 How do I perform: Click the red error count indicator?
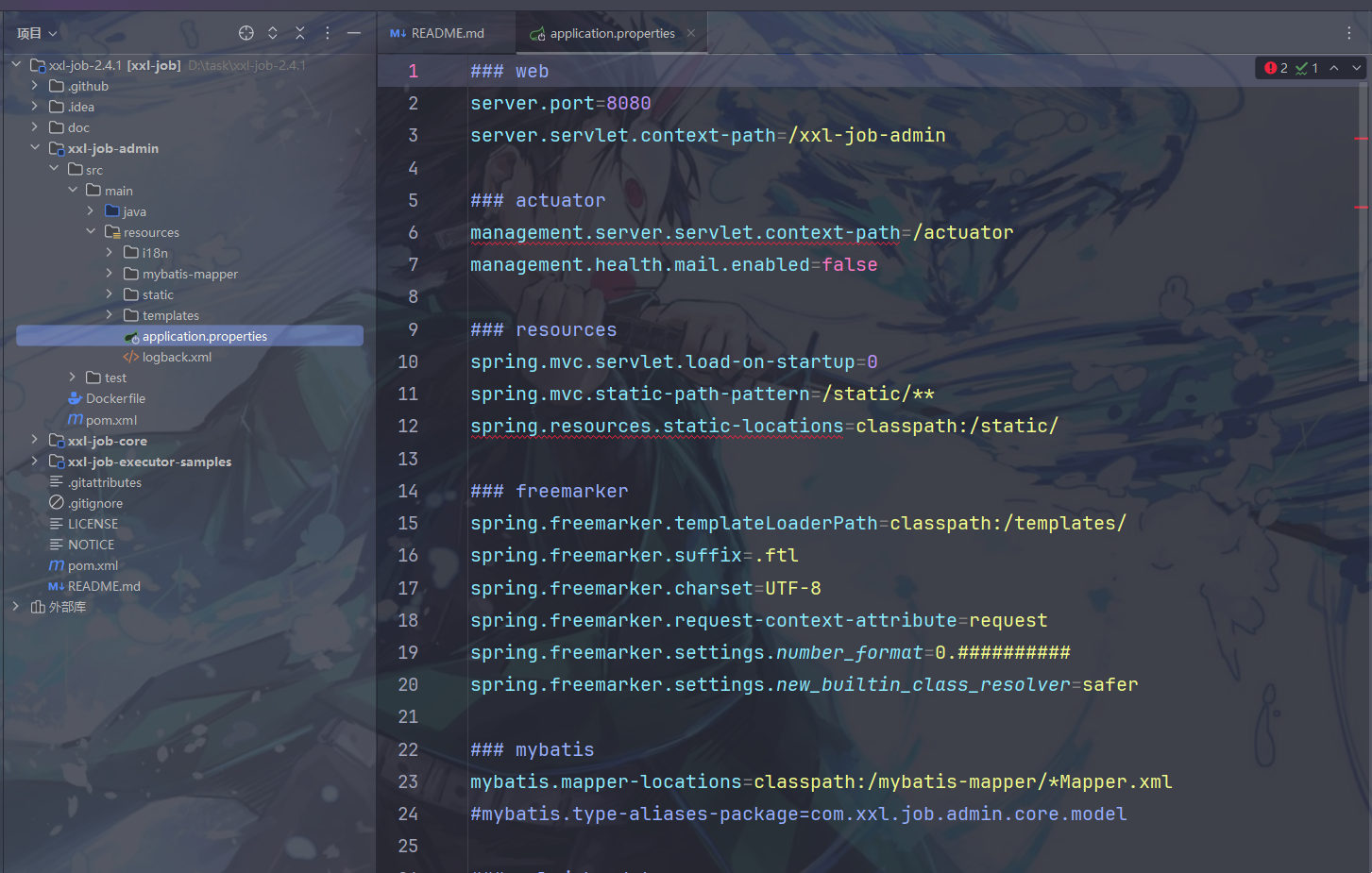coord(1277,68)
